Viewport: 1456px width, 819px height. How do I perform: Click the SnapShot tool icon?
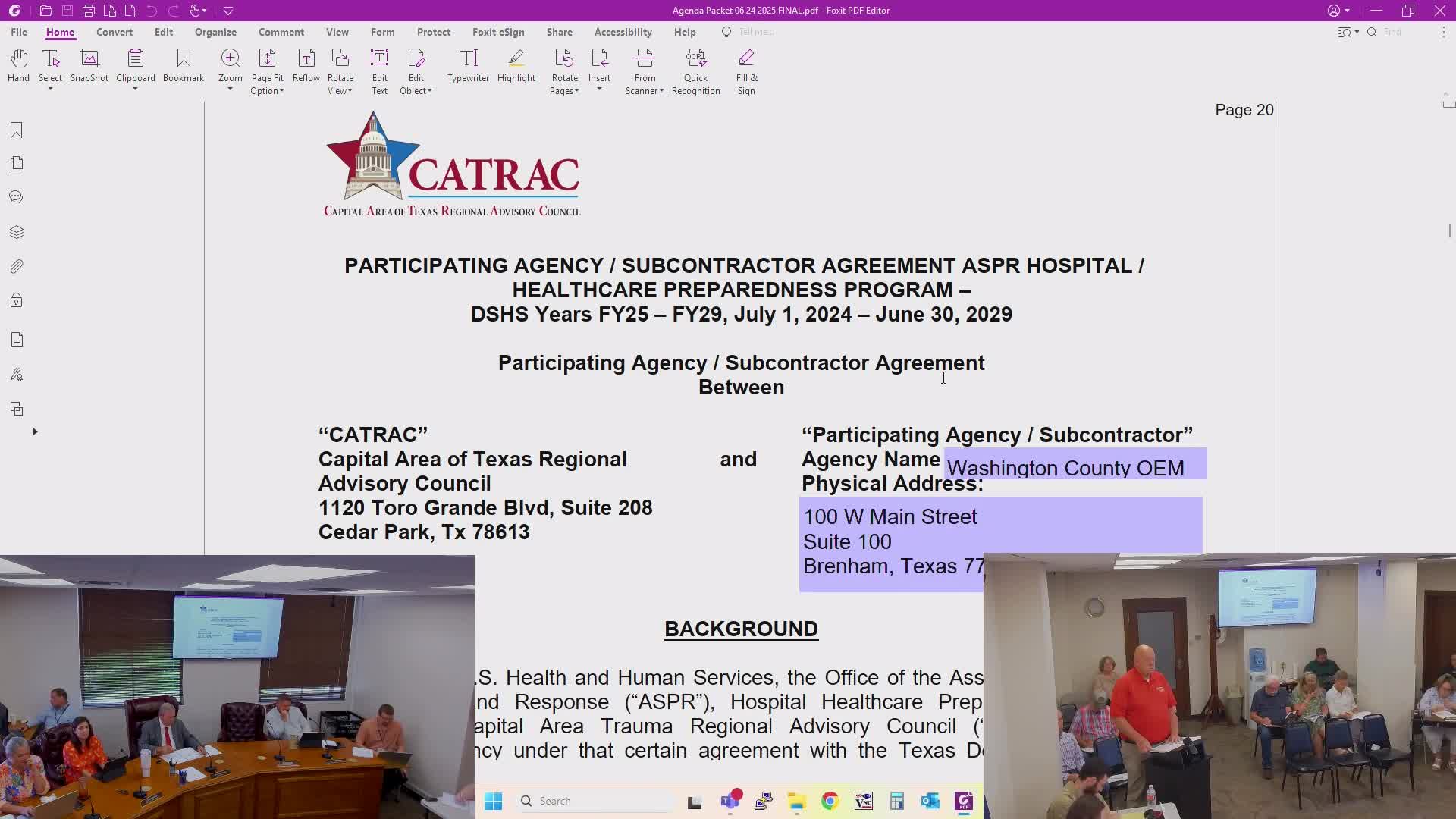coord(89,59)
